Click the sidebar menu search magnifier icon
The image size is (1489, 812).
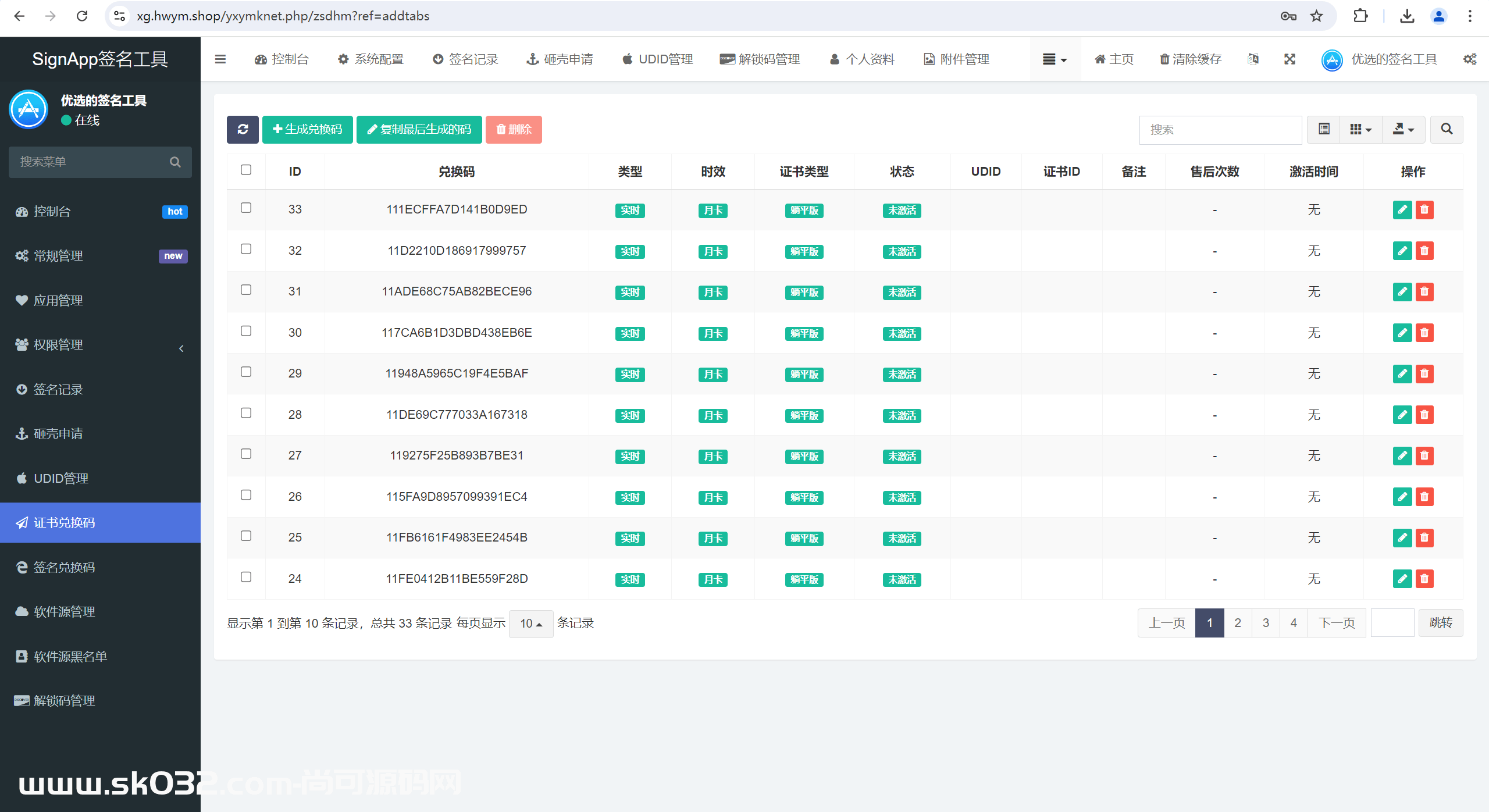[x=175, y=162]
